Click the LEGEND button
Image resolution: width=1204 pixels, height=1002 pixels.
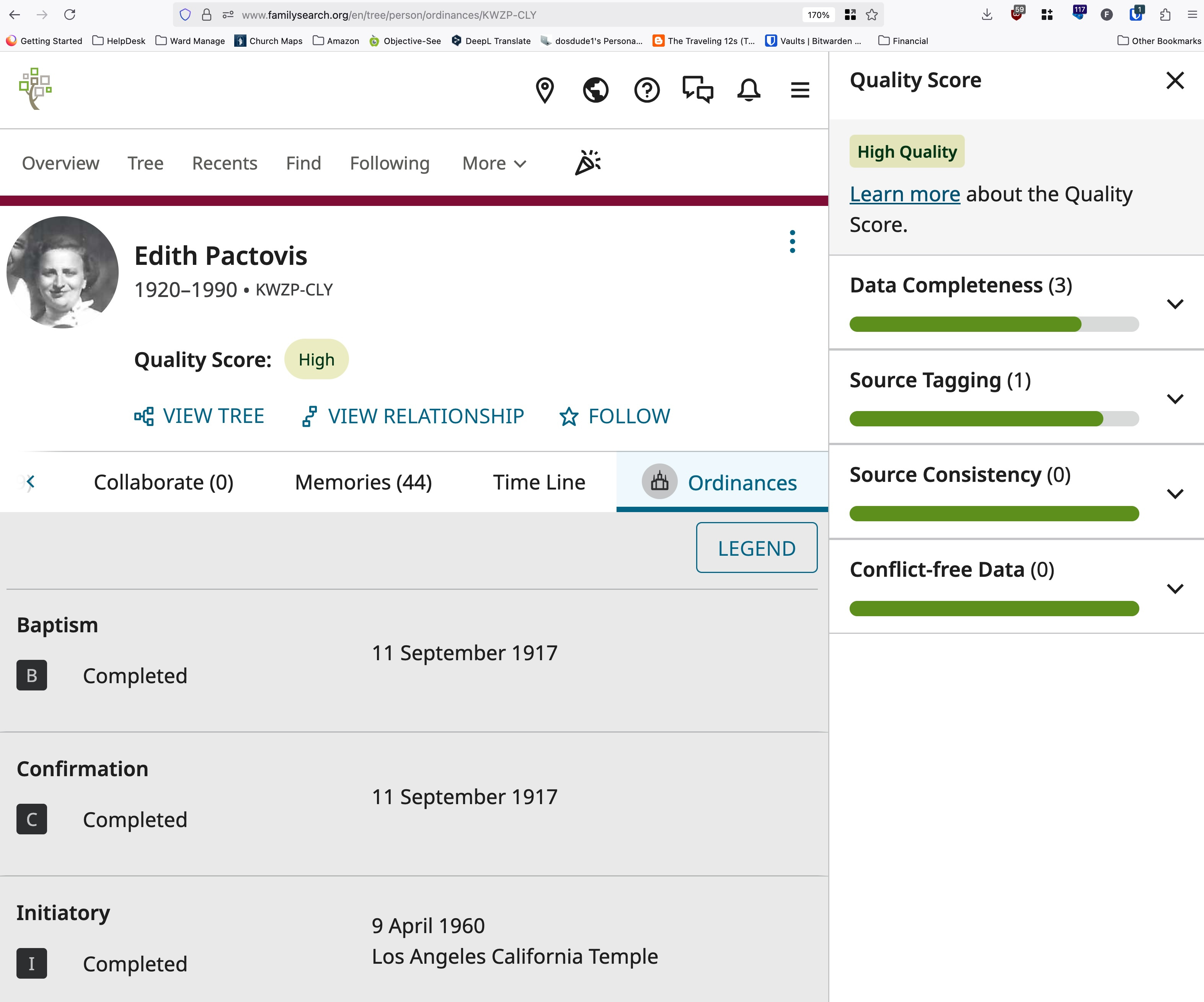pos(756,548)
